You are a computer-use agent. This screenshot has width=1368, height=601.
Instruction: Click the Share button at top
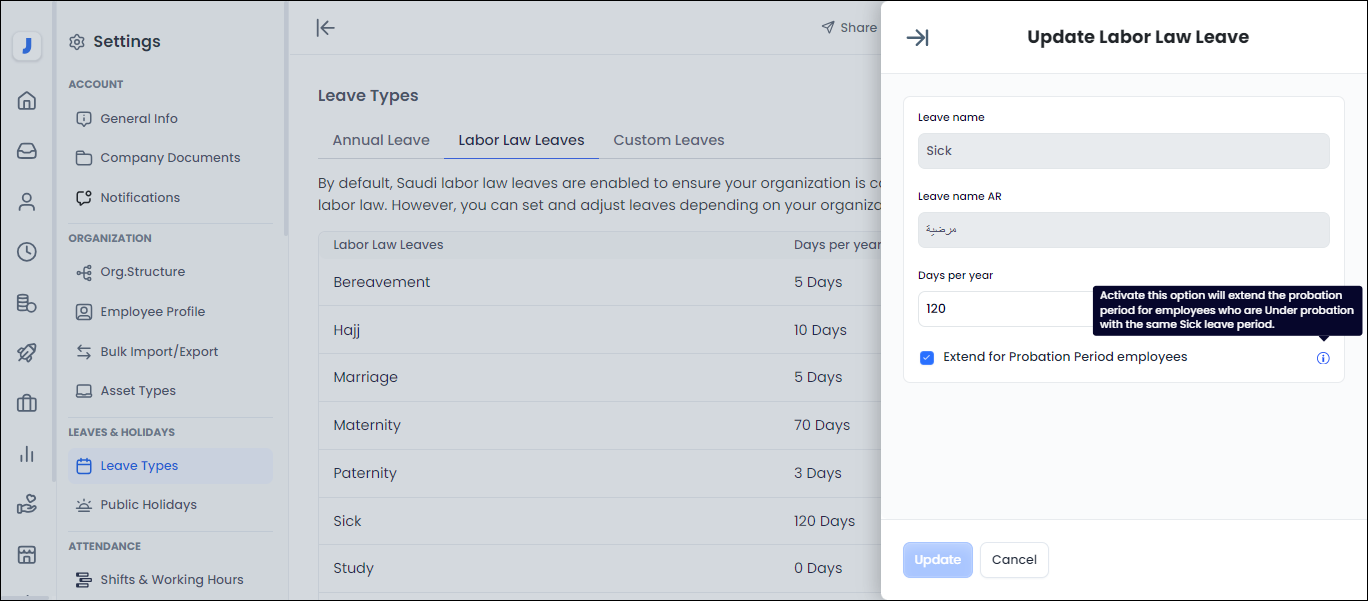848,28
